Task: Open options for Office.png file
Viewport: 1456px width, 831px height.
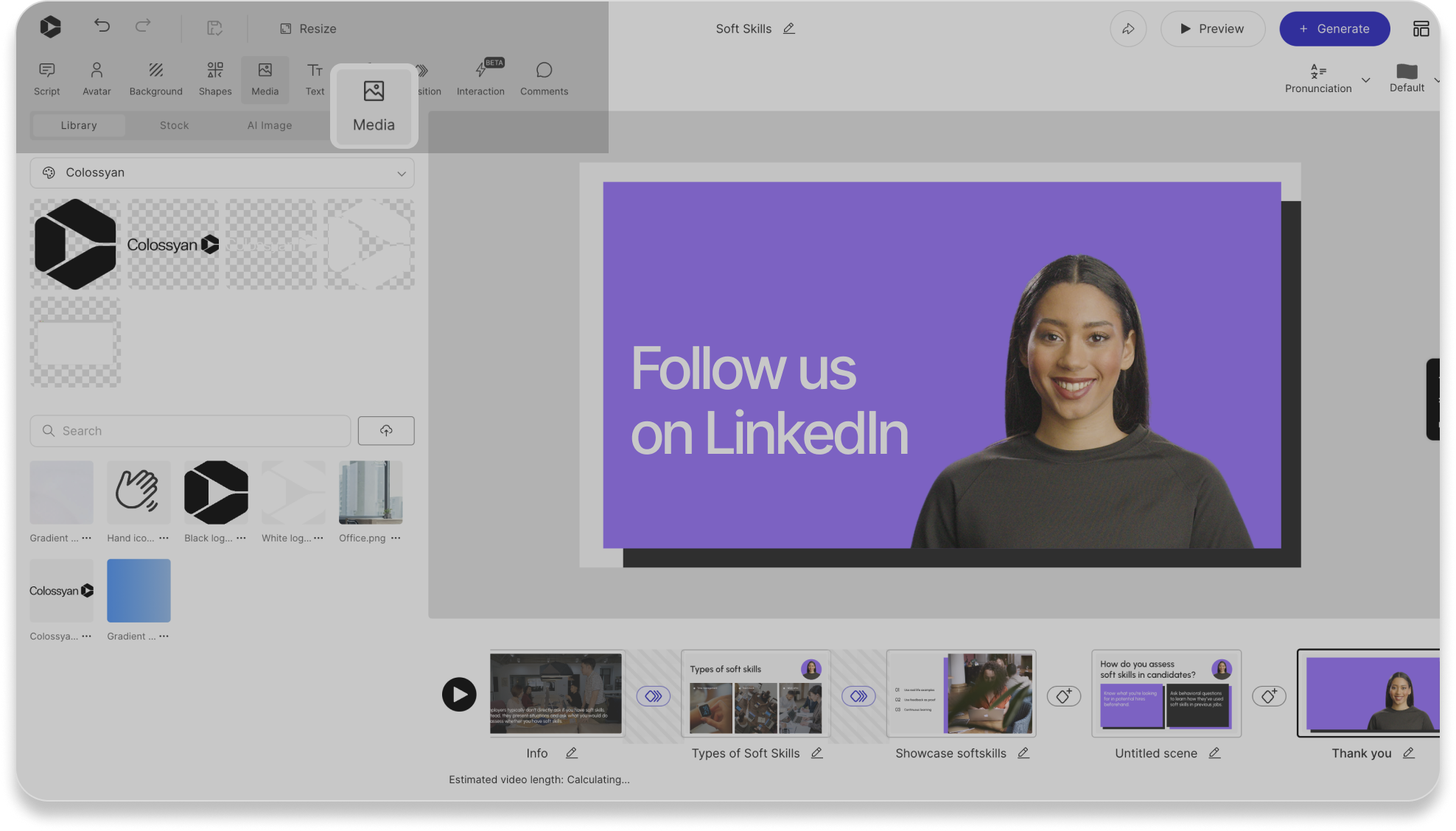Action: tap(396, 538)
